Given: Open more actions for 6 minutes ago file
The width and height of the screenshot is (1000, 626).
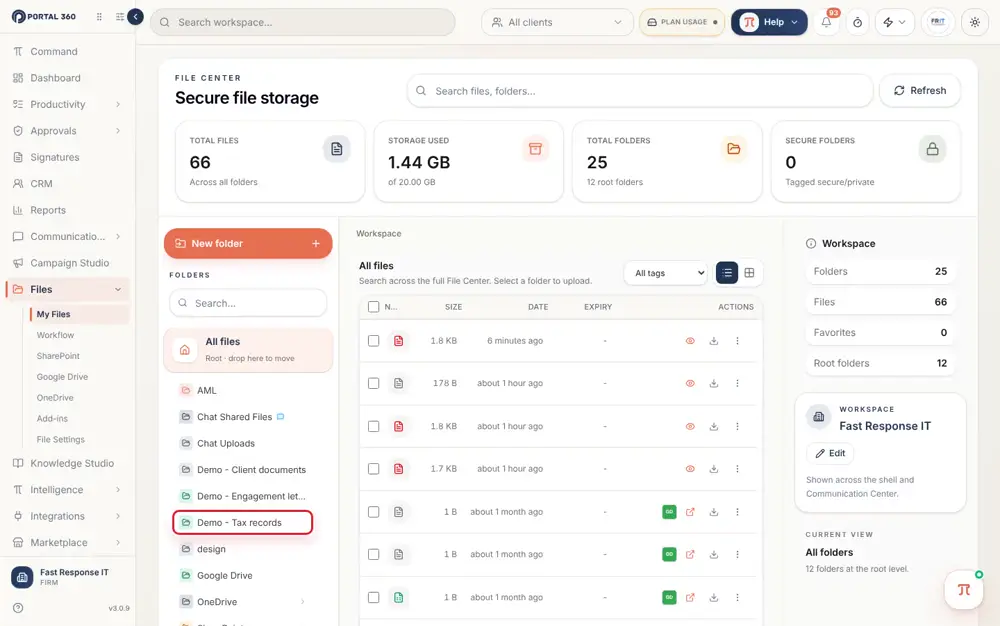Looking at the screenshot, I should point(737,341).
